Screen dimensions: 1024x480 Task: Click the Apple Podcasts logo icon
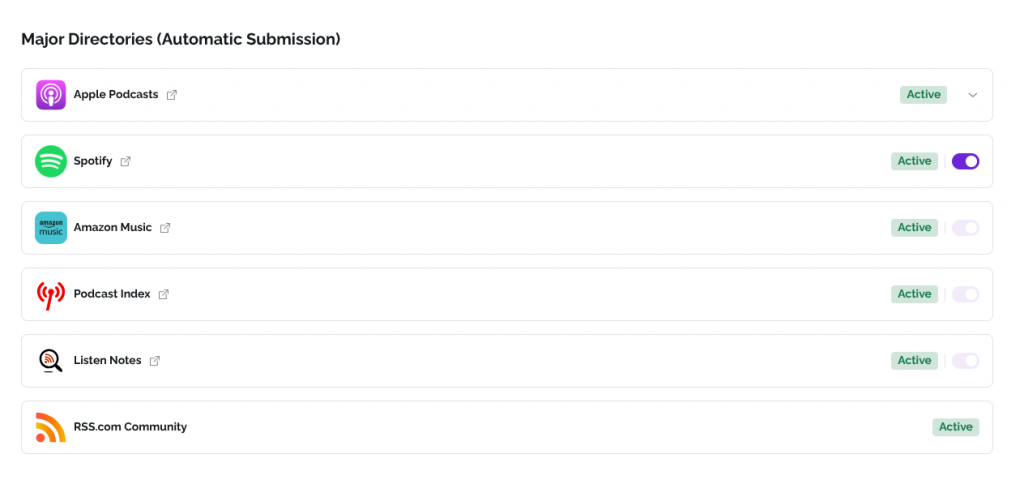coord(51,95)
